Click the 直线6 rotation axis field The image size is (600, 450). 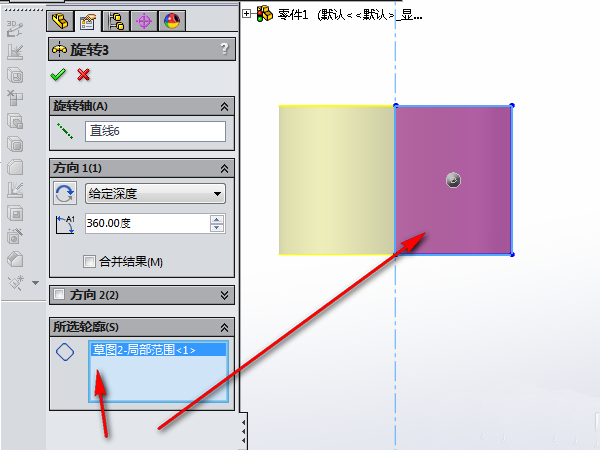click(155, 131)
